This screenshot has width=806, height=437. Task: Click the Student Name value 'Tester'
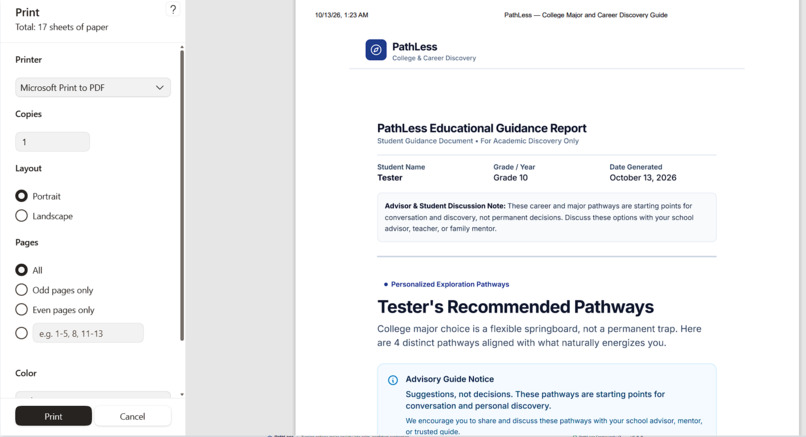pyautogui.click(x=390, y=178)
